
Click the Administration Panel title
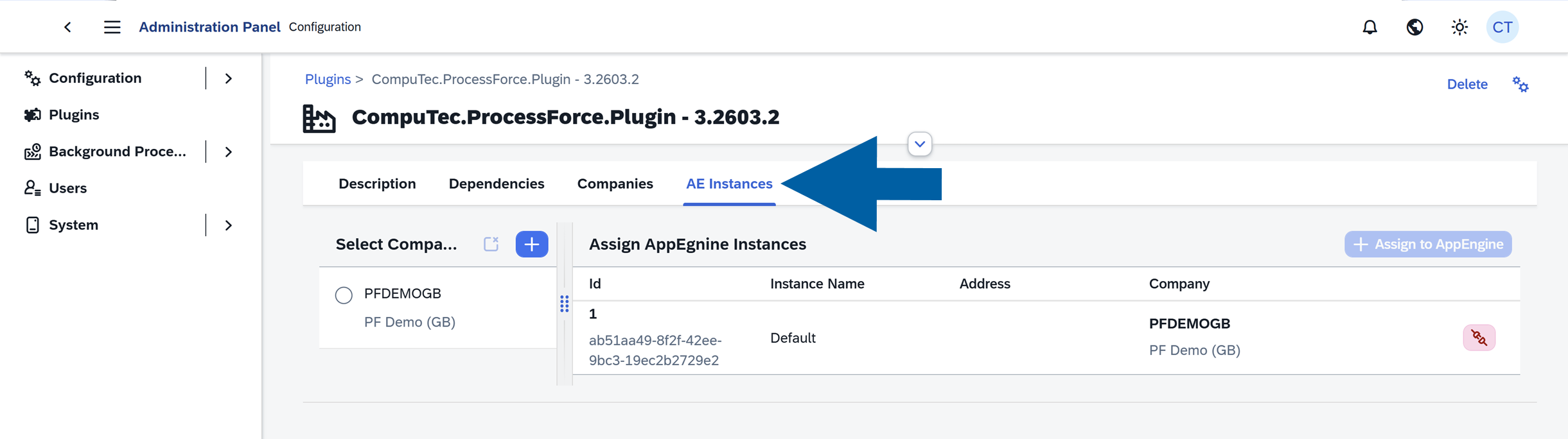[209, 27]
